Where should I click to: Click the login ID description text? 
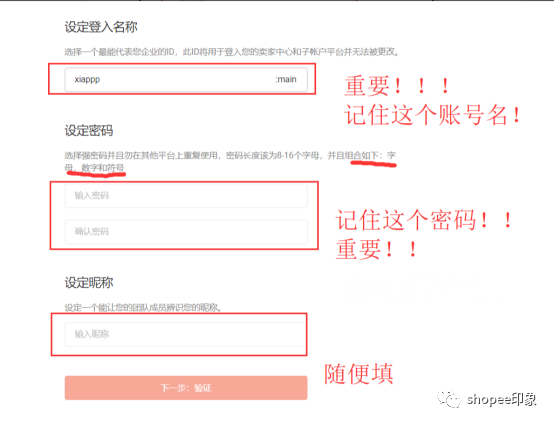point(231,52)
